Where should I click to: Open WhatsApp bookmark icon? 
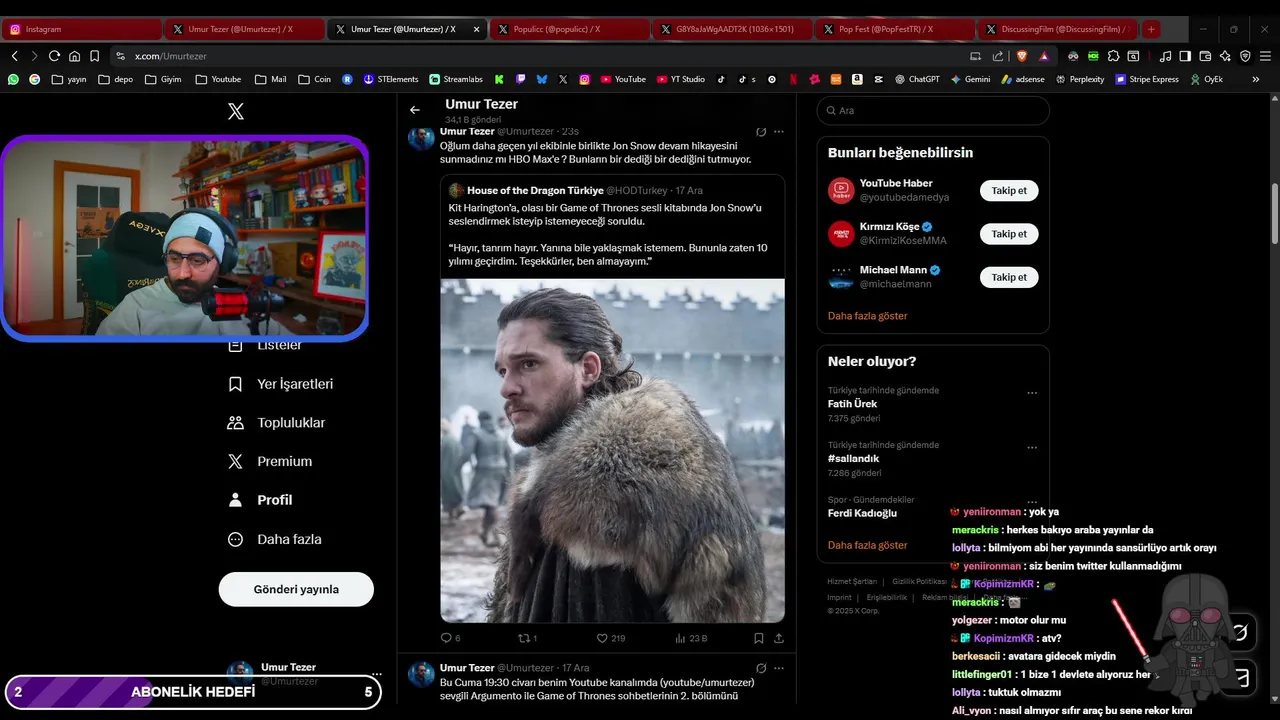click(14, 79)
